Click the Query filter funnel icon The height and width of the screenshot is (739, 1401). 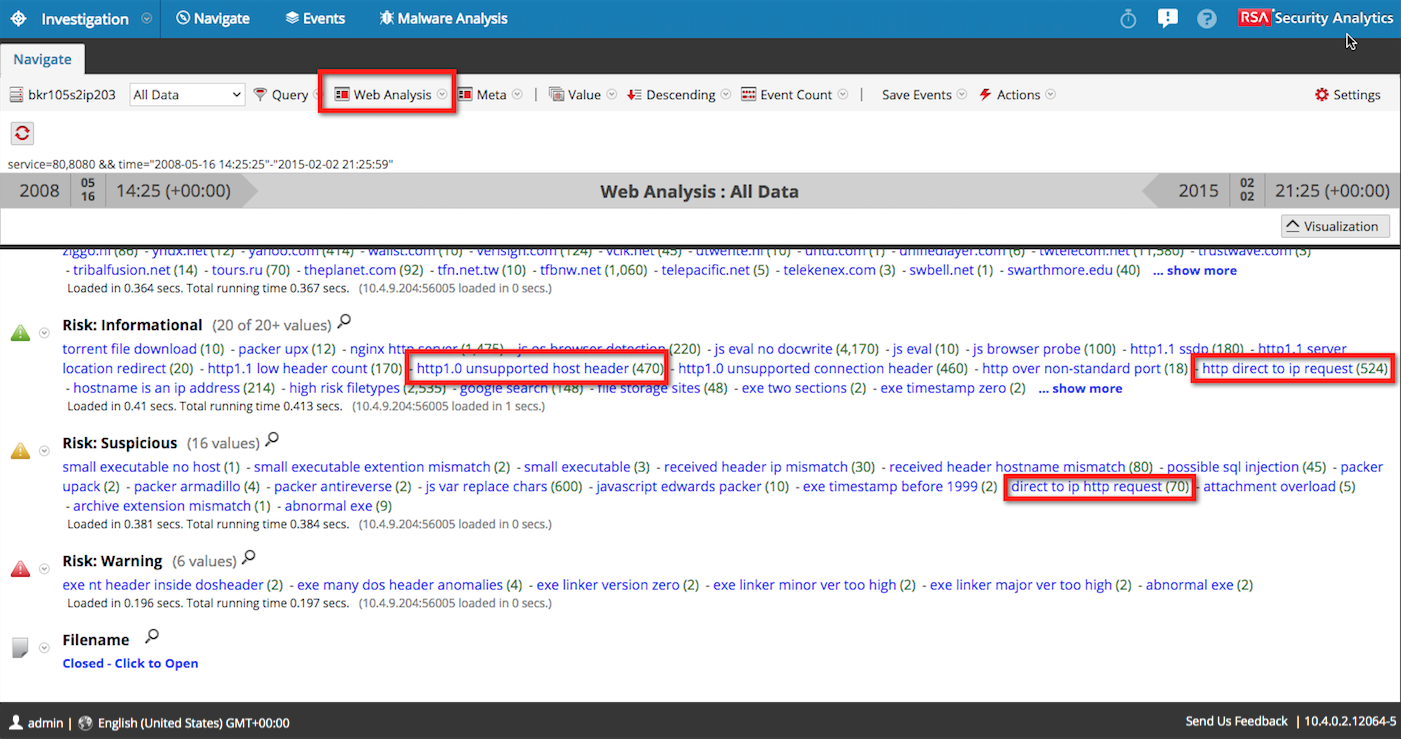click(x=261, y=94)
